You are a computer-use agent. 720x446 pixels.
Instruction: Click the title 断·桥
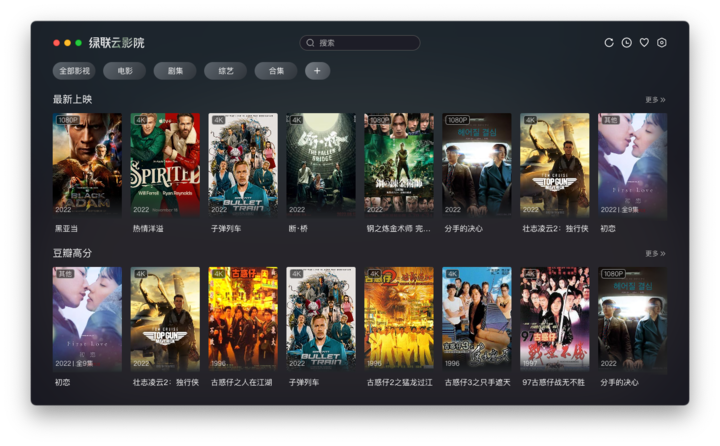[x=298, y=229]
